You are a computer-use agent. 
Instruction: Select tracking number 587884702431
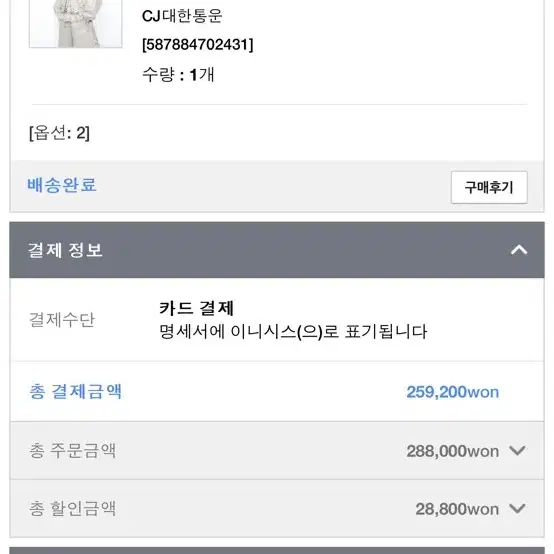(x=198, y=45)
